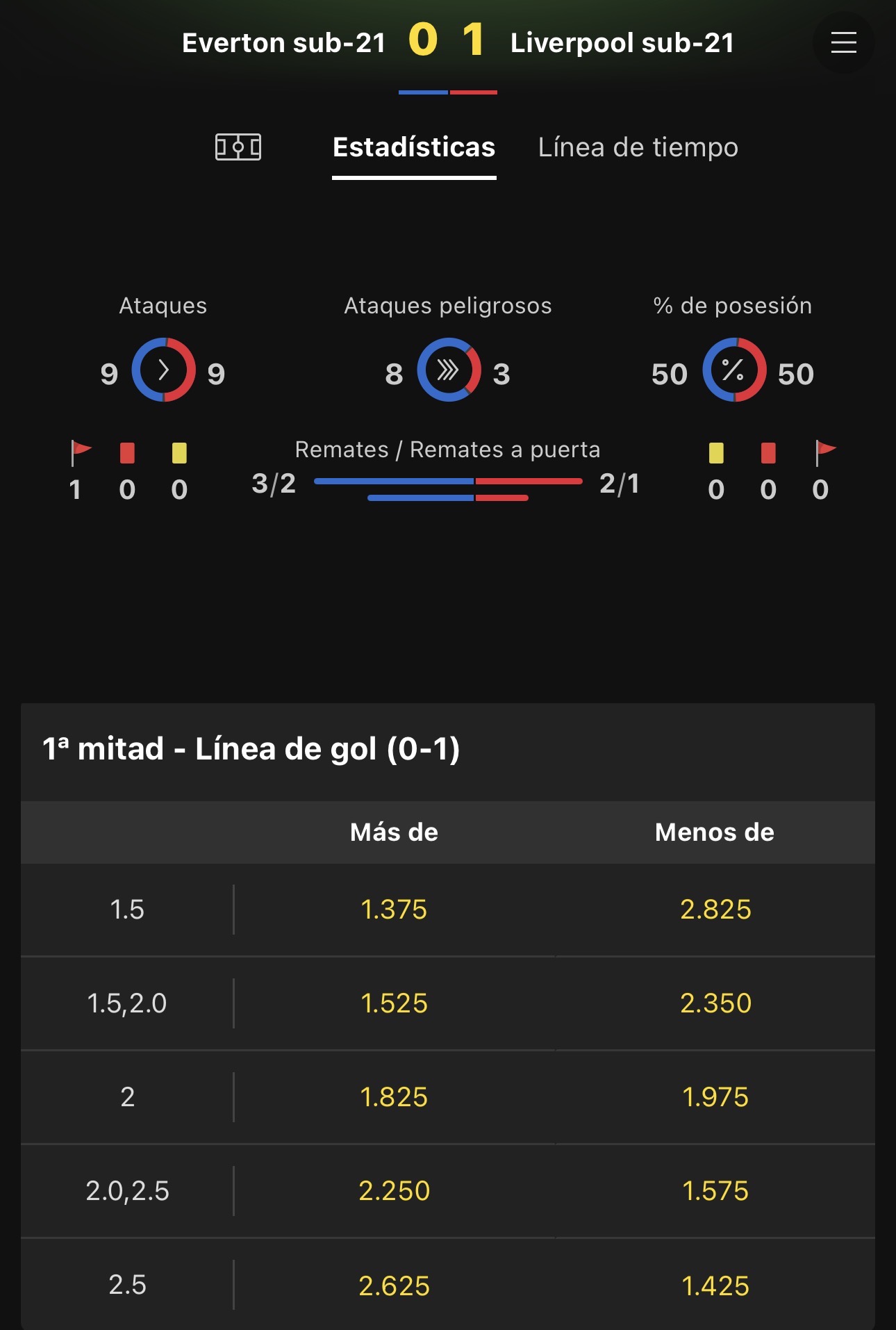Screen dimensions: 896x1330
Task: Tap the Ataques peligrosos double-chevron icon
Action: coord(449,370)
